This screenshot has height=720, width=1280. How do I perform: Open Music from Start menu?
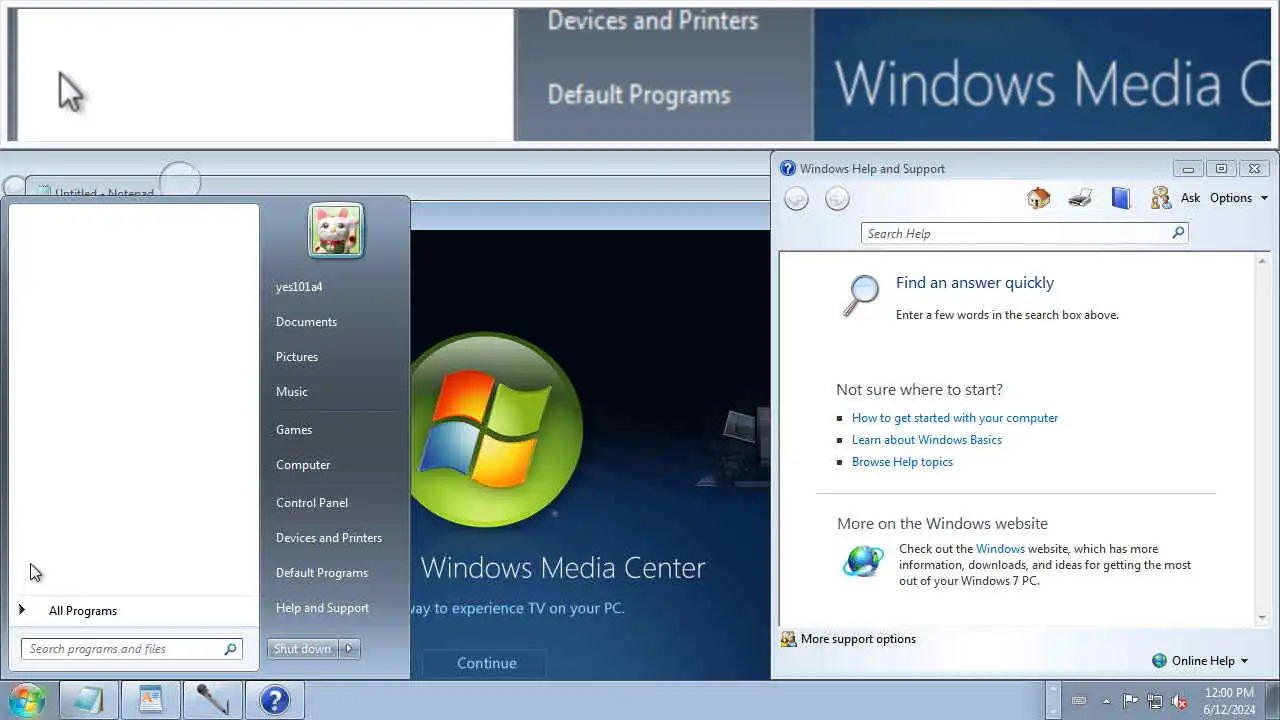pos(292,392)
